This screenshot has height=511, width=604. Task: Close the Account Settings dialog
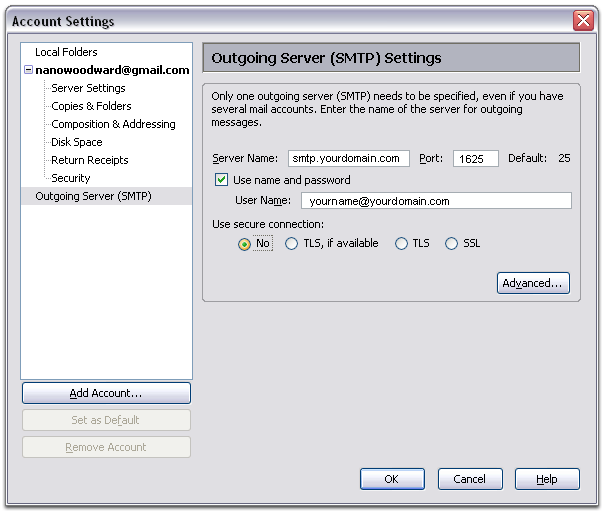click(583, 20)
